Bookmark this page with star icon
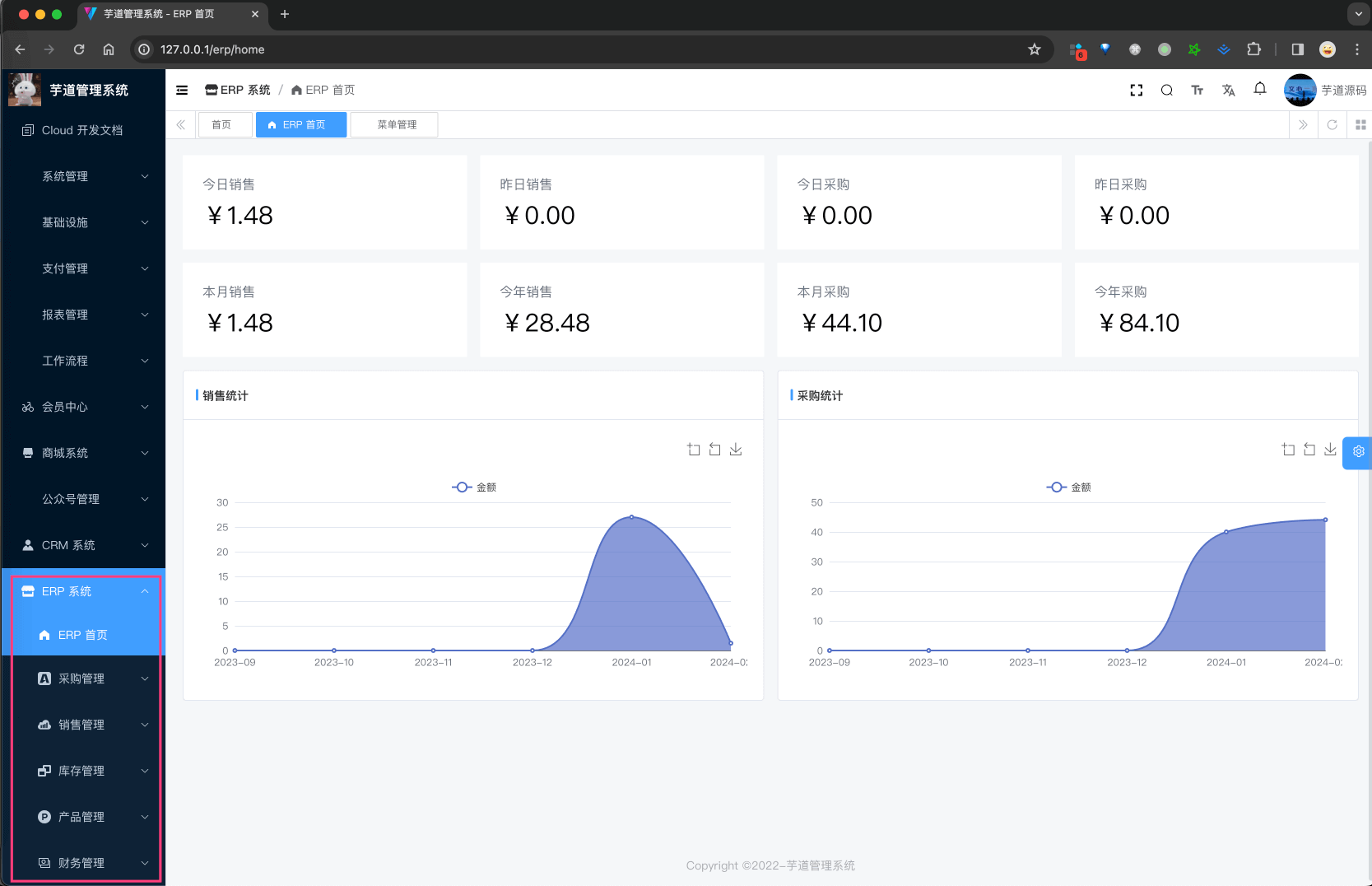Image resolution: width=1372 pixels, height=886 pixels. (x=1035, y=49)
